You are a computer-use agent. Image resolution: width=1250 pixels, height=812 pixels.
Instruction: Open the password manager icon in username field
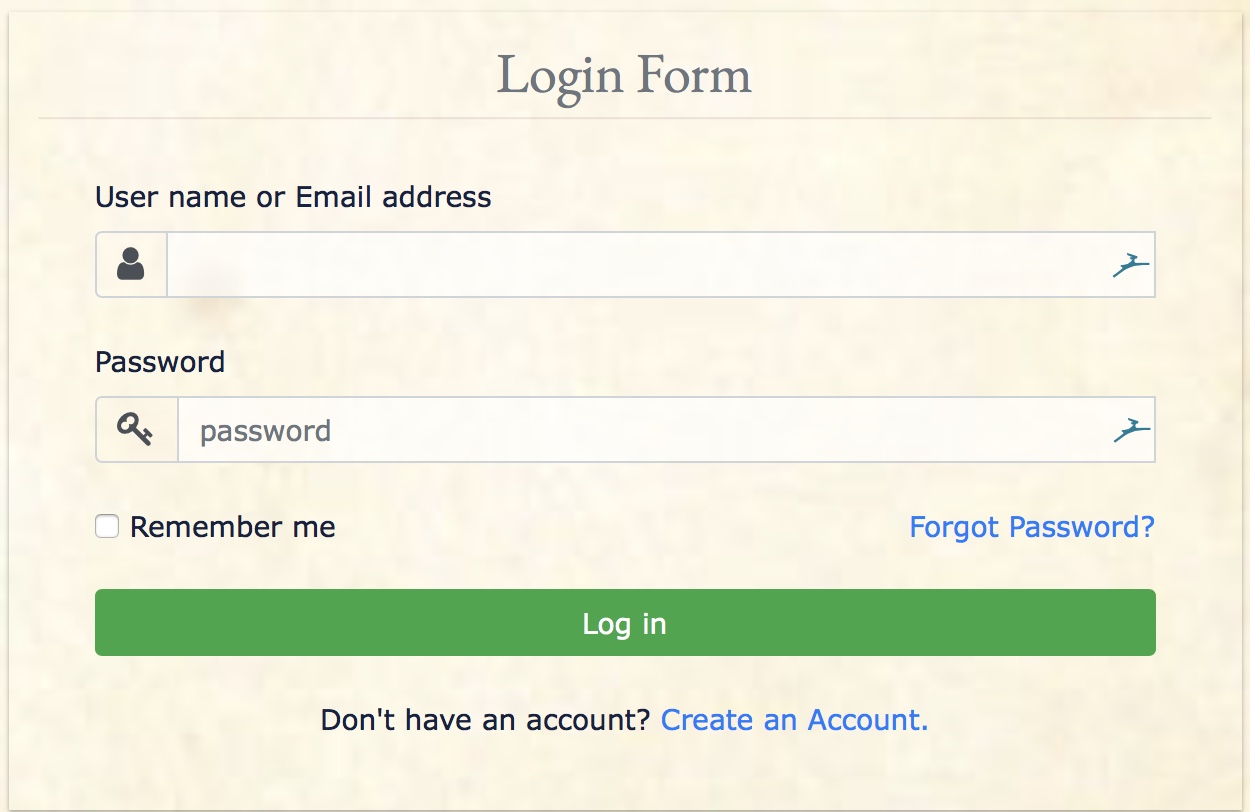coord(1131,265)
